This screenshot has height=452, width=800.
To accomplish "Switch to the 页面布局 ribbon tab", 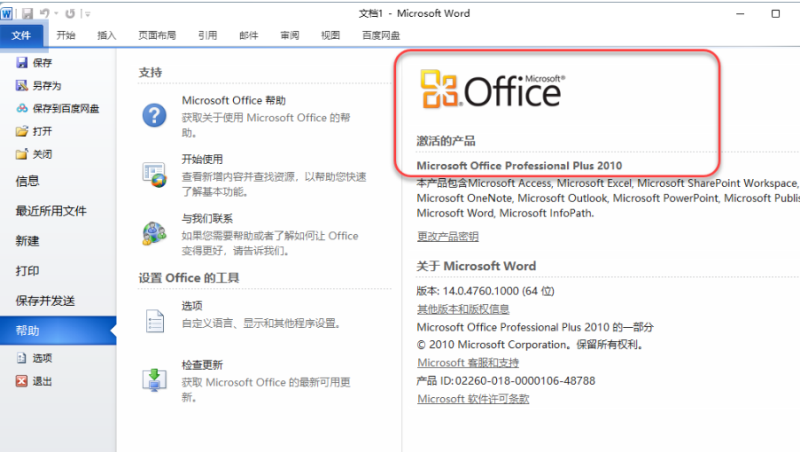I will point(157,35).
